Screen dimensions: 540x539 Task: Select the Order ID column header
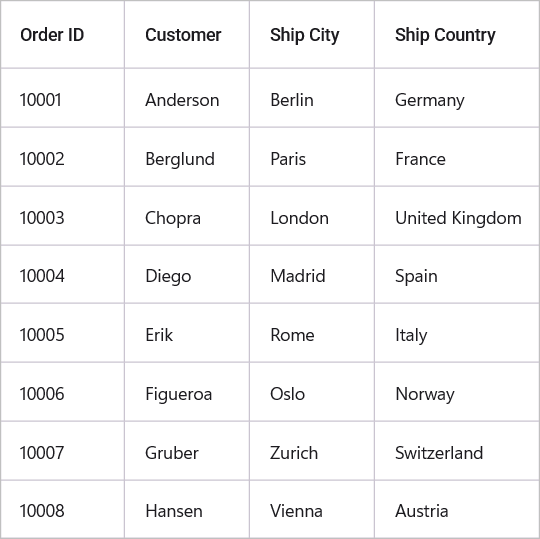click(62, 34)
